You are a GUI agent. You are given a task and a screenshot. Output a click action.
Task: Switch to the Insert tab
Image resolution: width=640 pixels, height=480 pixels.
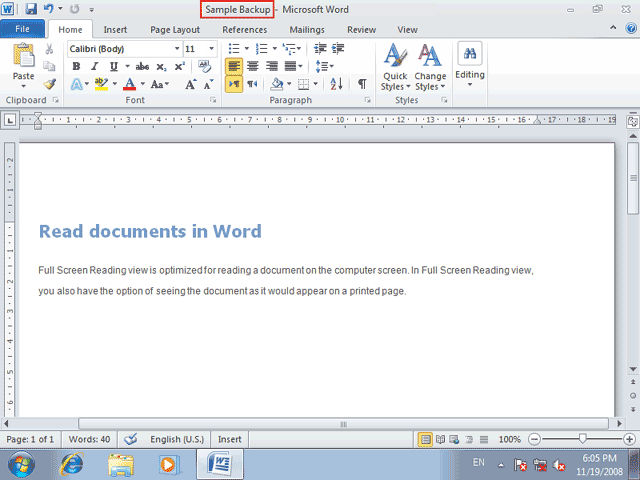[x=115, y=30]
